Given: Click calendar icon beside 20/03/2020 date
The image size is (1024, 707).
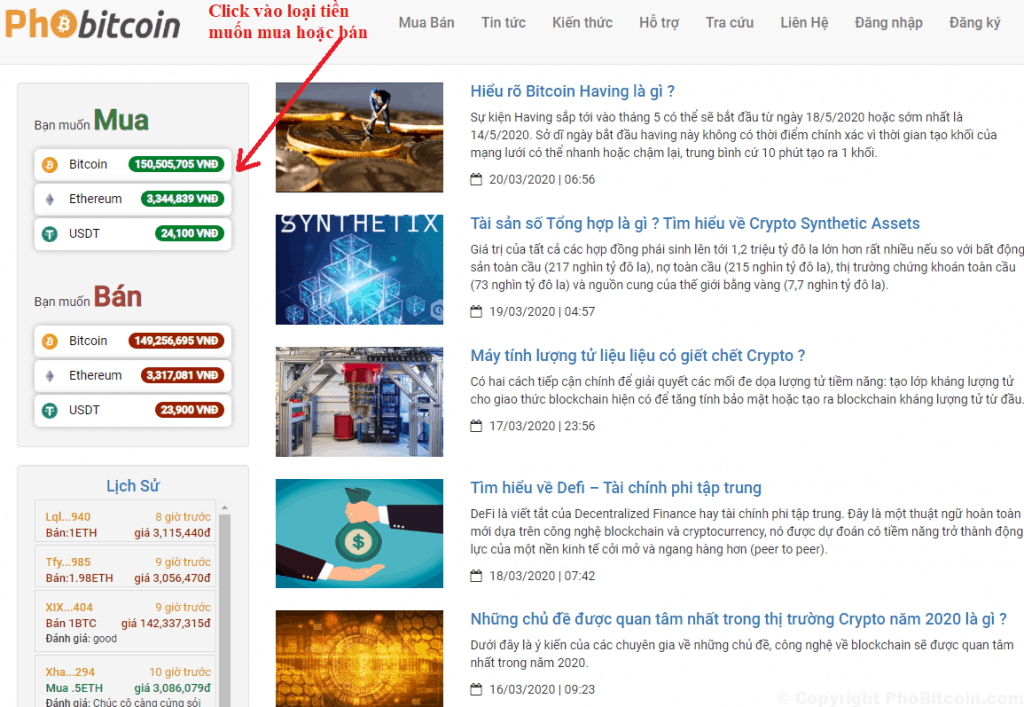Looking at the screenshot, I should 476,180.
